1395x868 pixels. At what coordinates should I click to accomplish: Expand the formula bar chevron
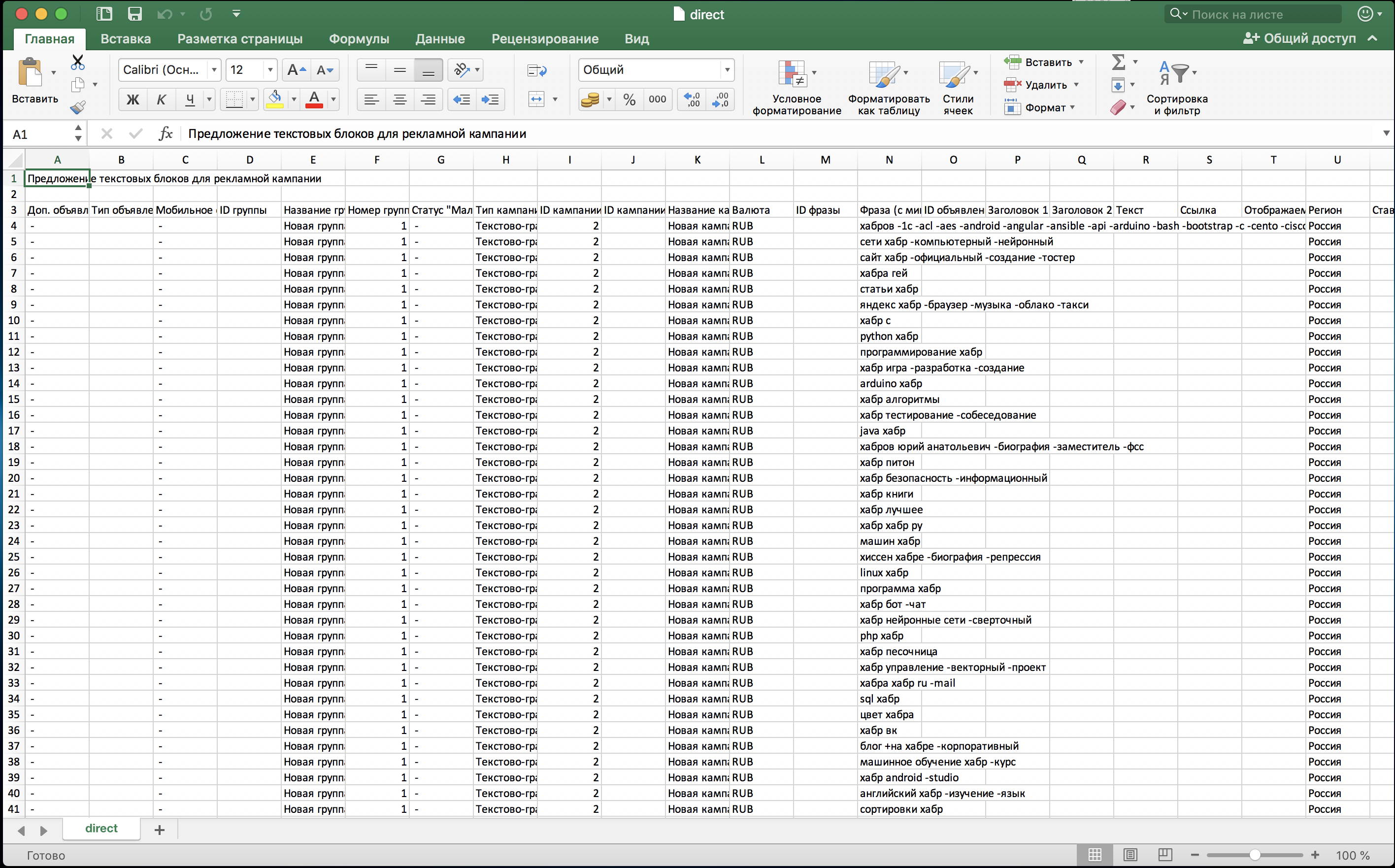click(x=1386, y=133)
